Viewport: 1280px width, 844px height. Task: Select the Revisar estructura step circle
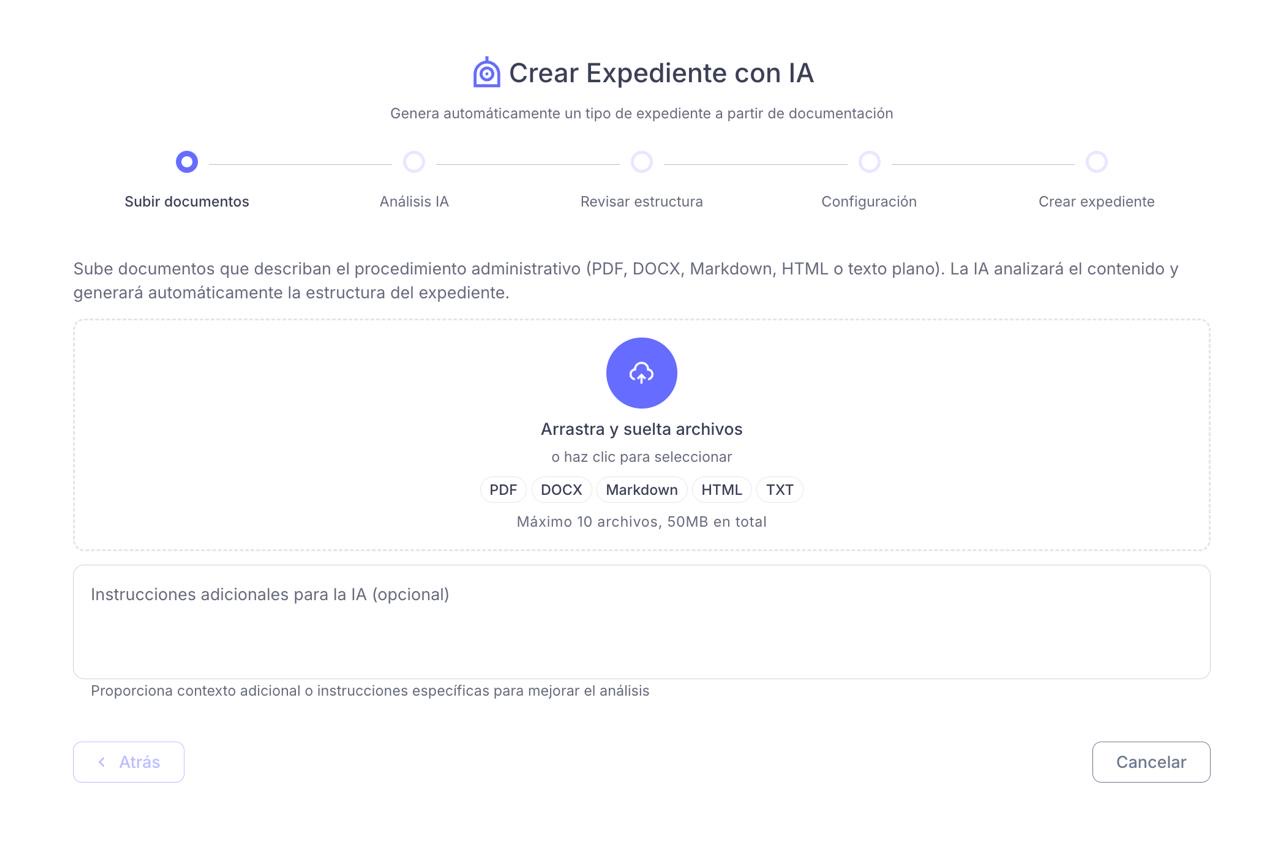coord(642,162)
